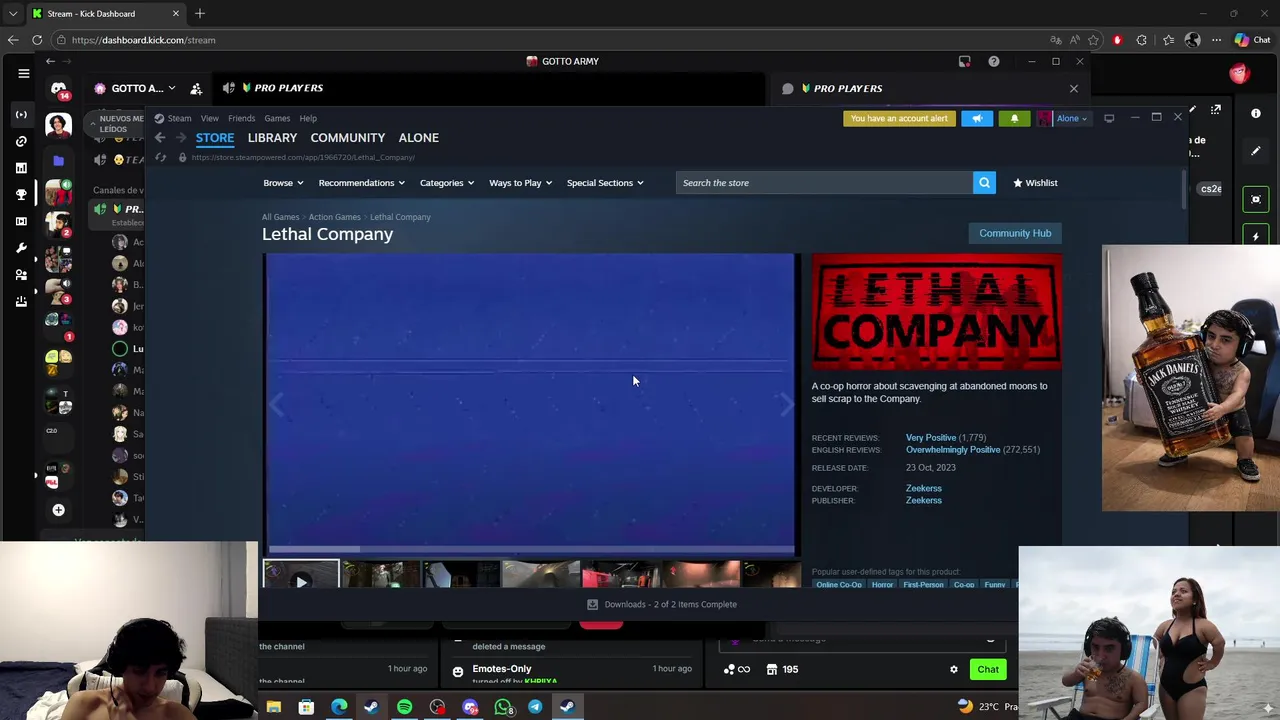Screen dimensions: 1280x720
Task: Switch to Steam STORE tab
Action: point(215,138)
